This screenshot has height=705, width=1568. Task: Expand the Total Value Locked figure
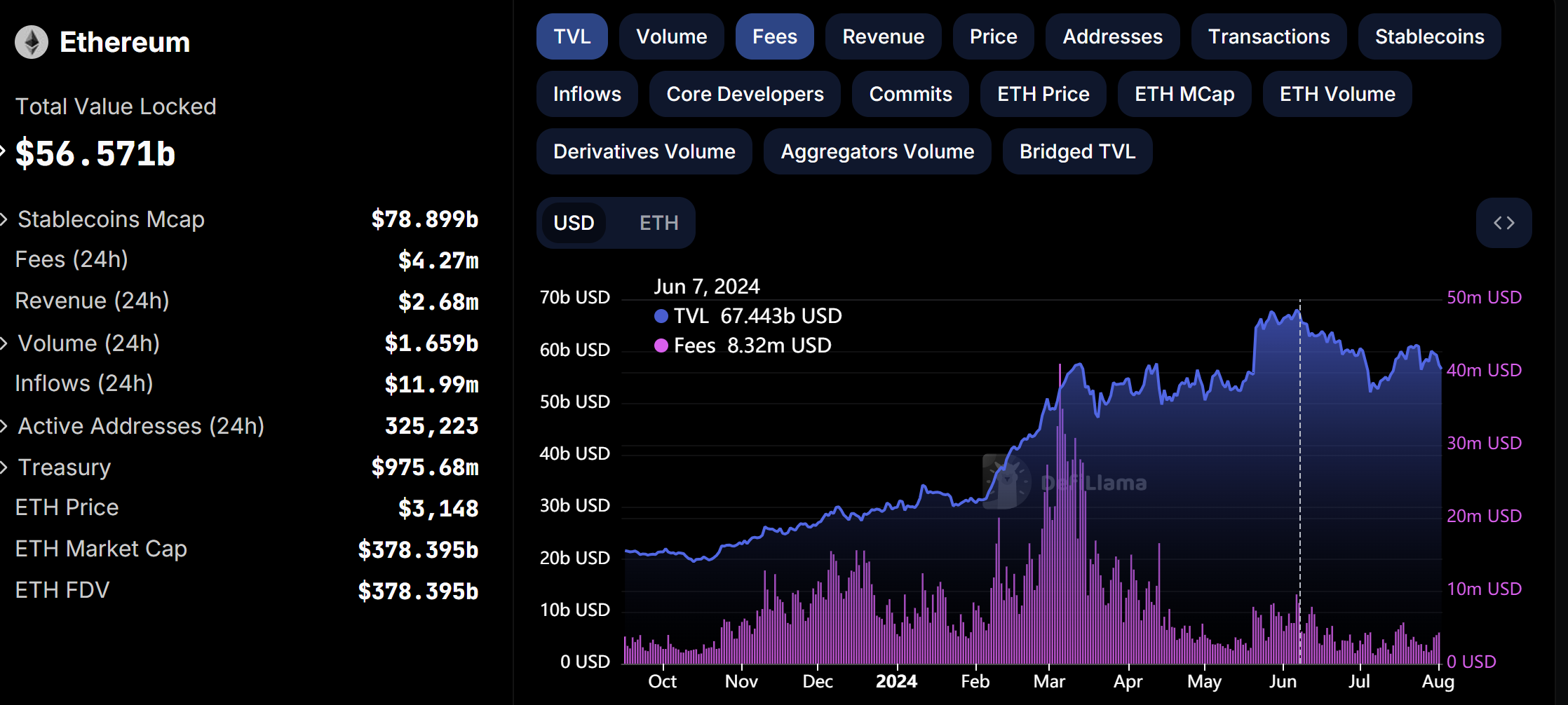pyautogui.click(x=4, y=149)
